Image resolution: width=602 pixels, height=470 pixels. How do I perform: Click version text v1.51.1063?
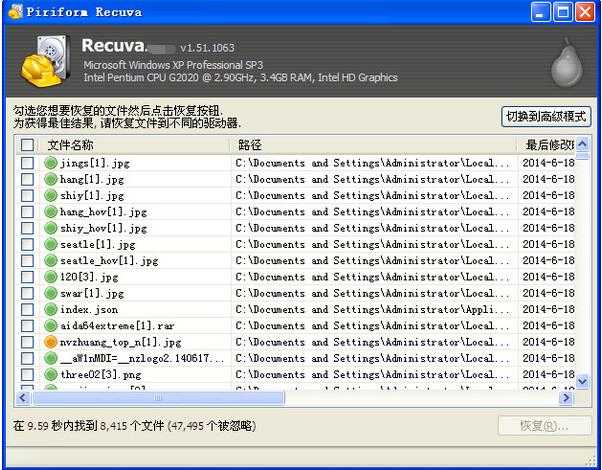207,48
